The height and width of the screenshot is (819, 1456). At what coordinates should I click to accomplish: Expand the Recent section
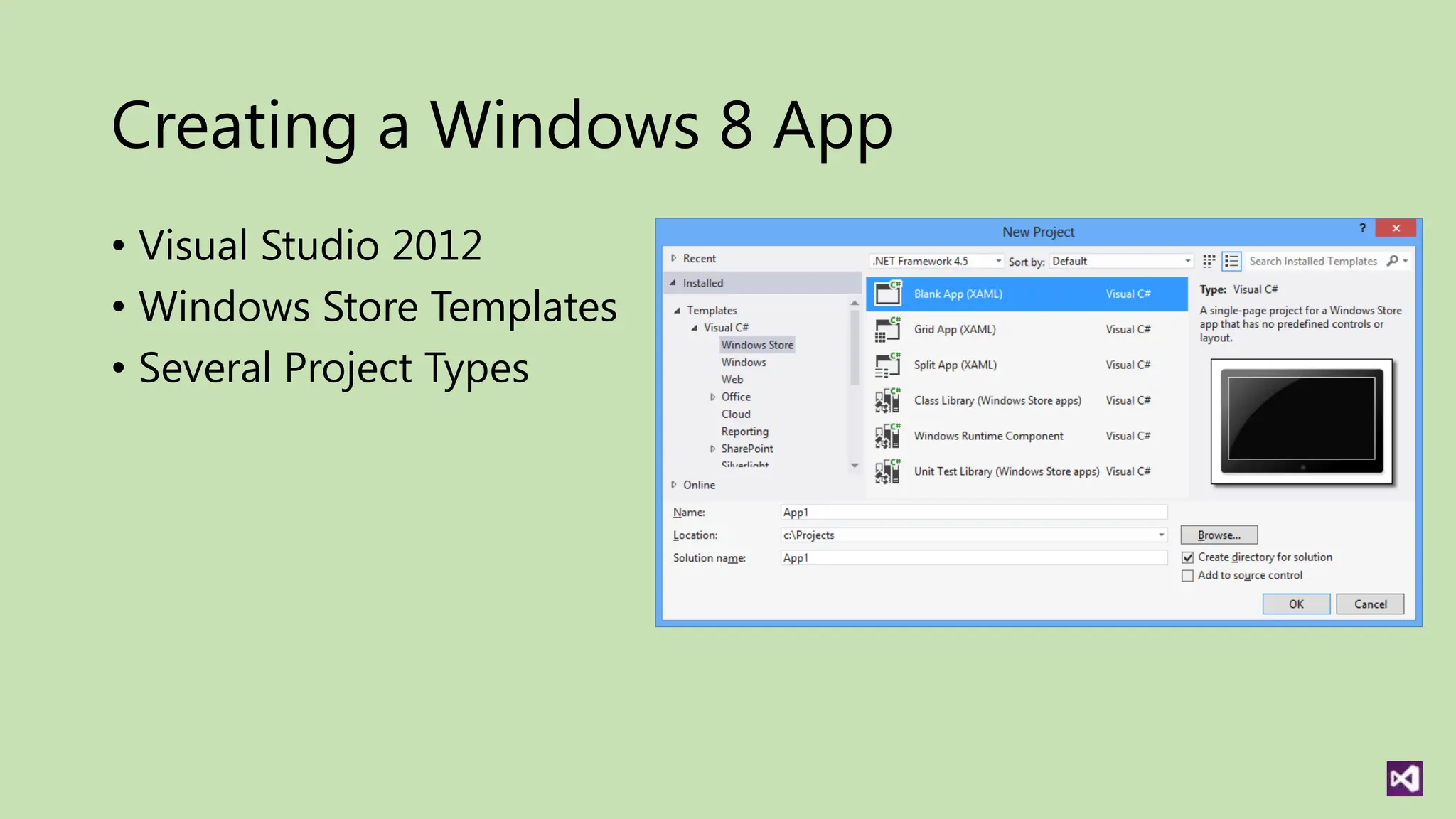673,258
